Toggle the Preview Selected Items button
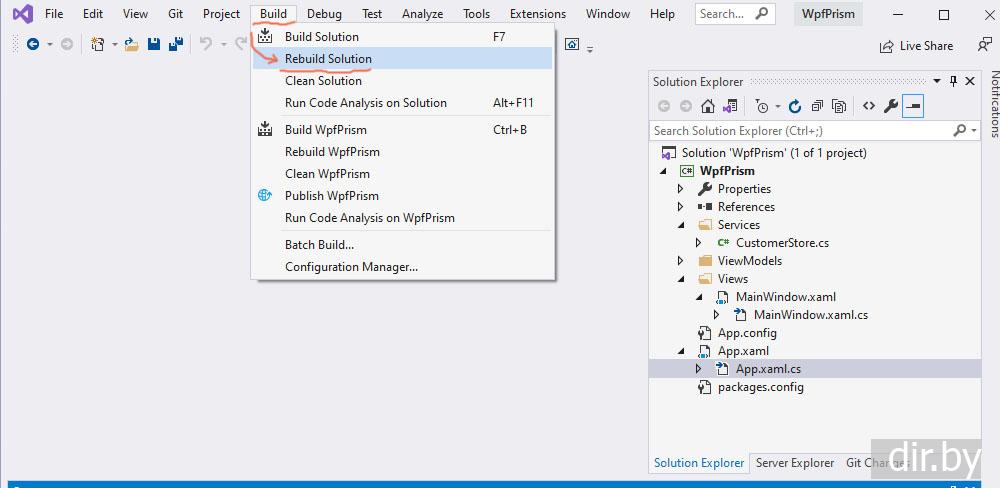This screenshot has width=1000, height=488. click(912, 106)
